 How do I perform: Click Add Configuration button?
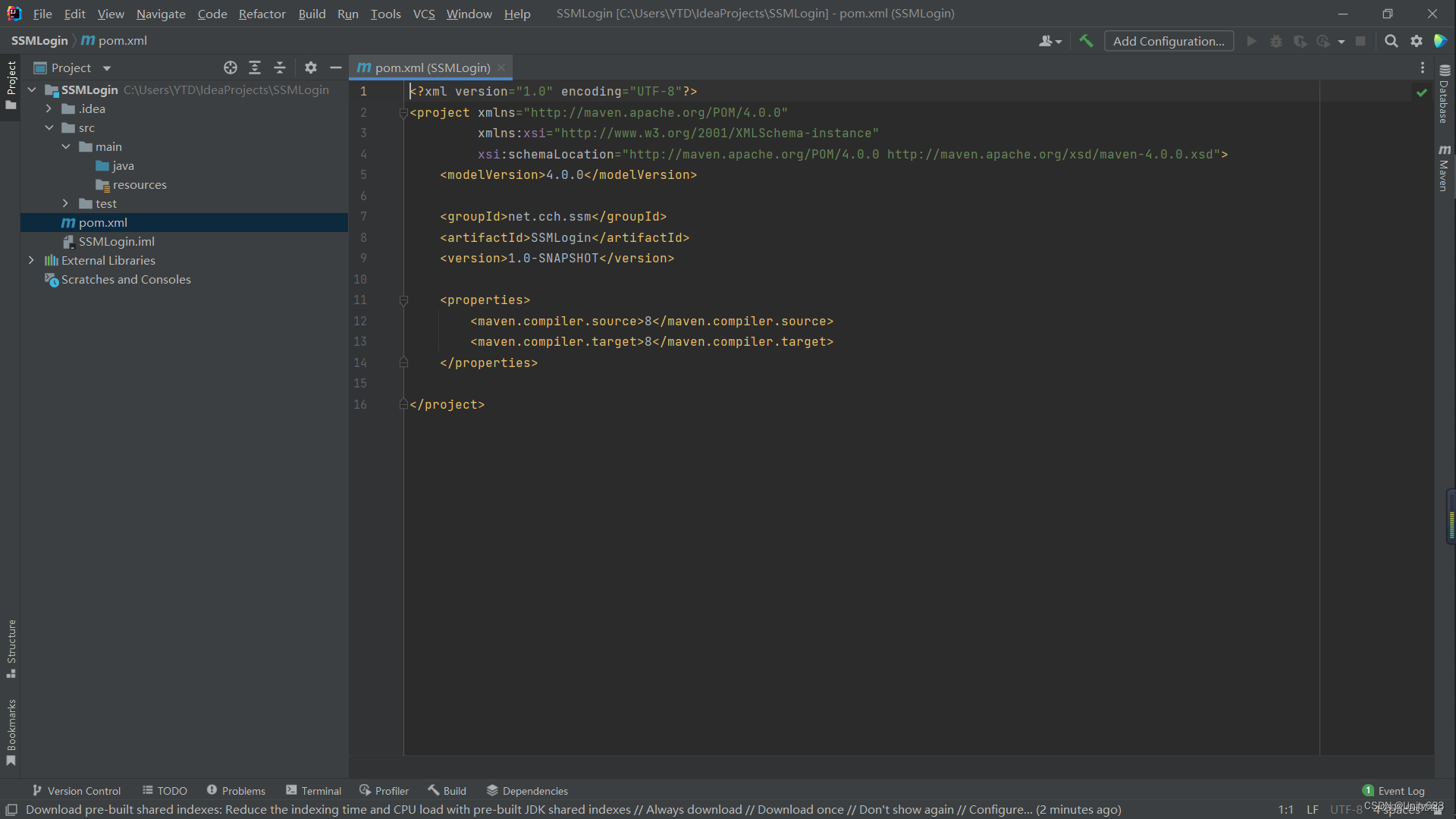click(x=1169, y=41)
